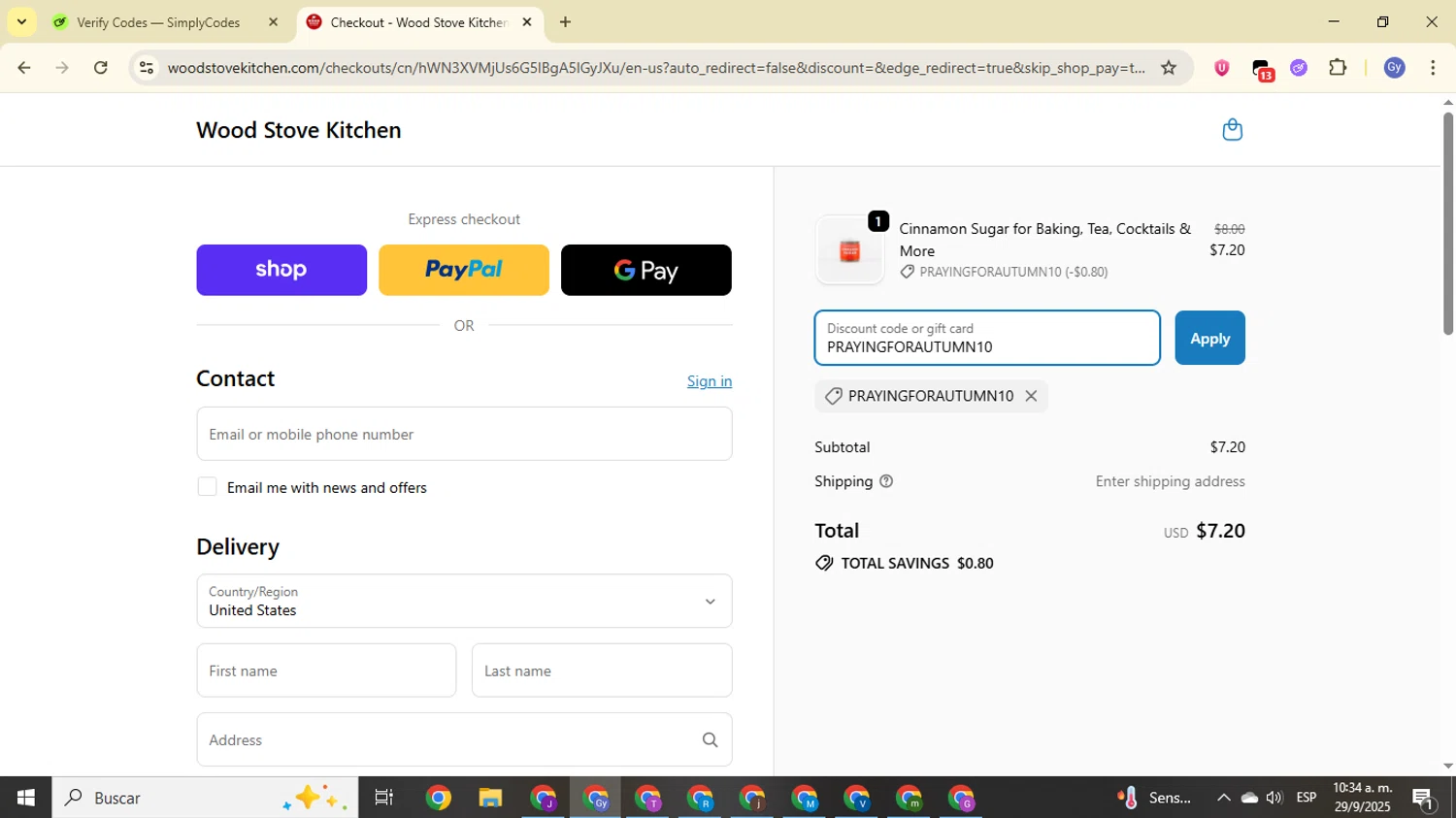Open the notifications center icon
This screenshot has width=1456, height=818.
click(1424, 799)
